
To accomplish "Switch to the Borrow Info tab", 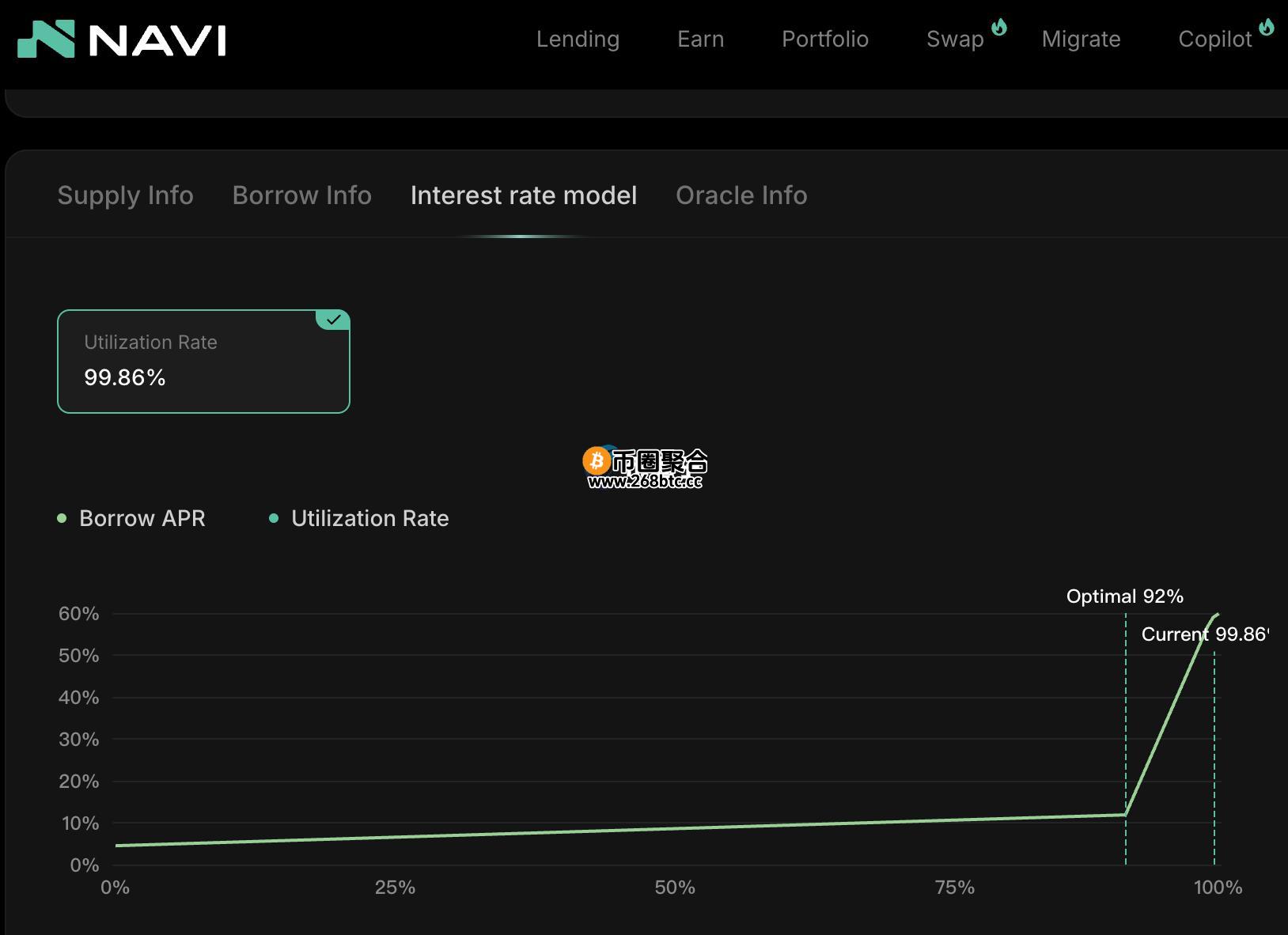I will coord(301,195).
